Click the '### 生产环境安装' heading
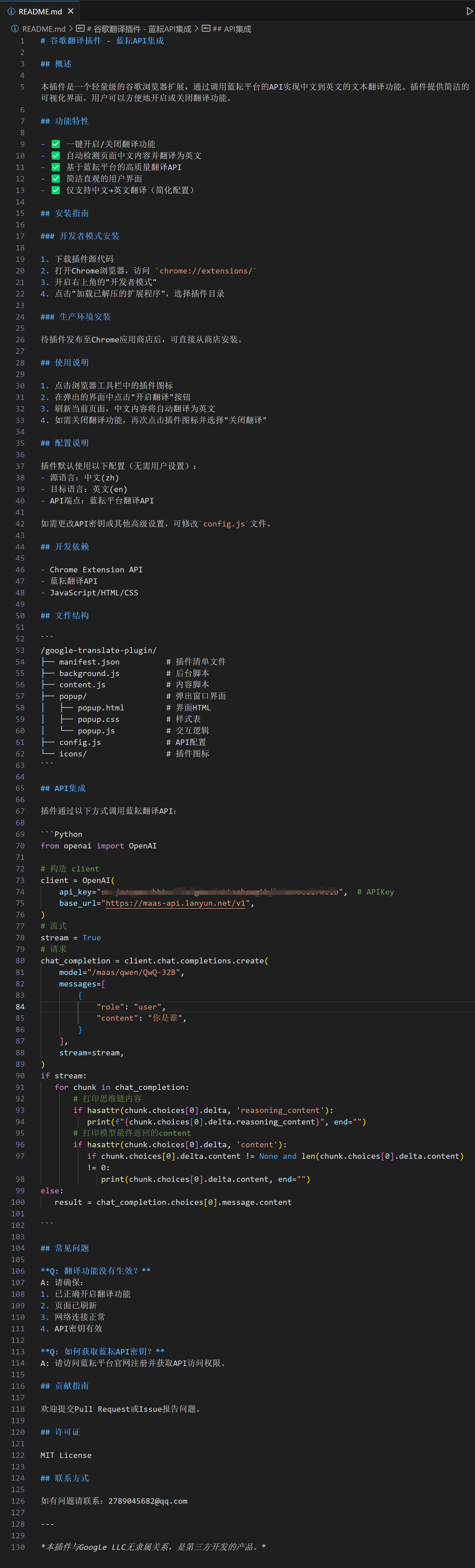 click(x=75, y=316)
